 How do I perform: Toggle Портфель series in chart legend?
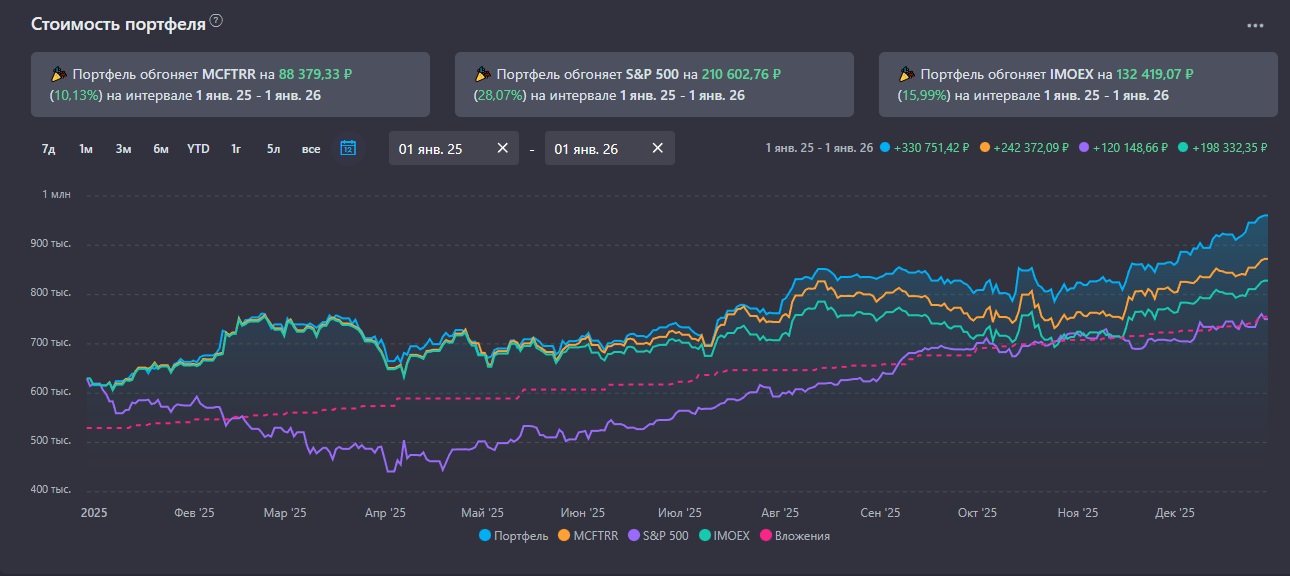pos(514,535)
